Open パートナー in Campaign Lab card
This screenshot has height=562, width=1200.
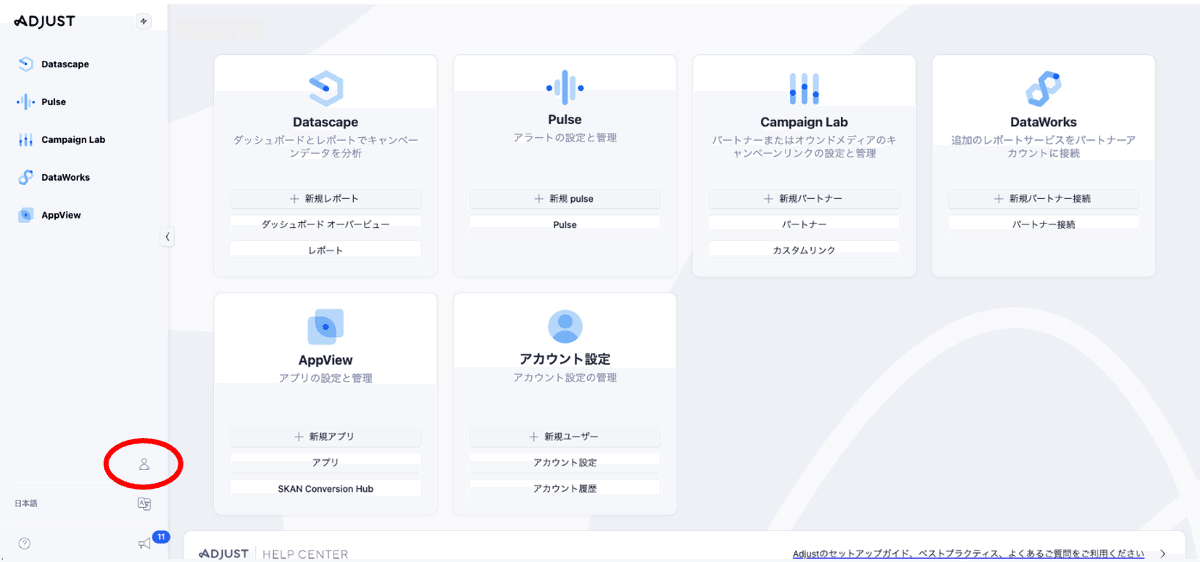coord(804,225)
